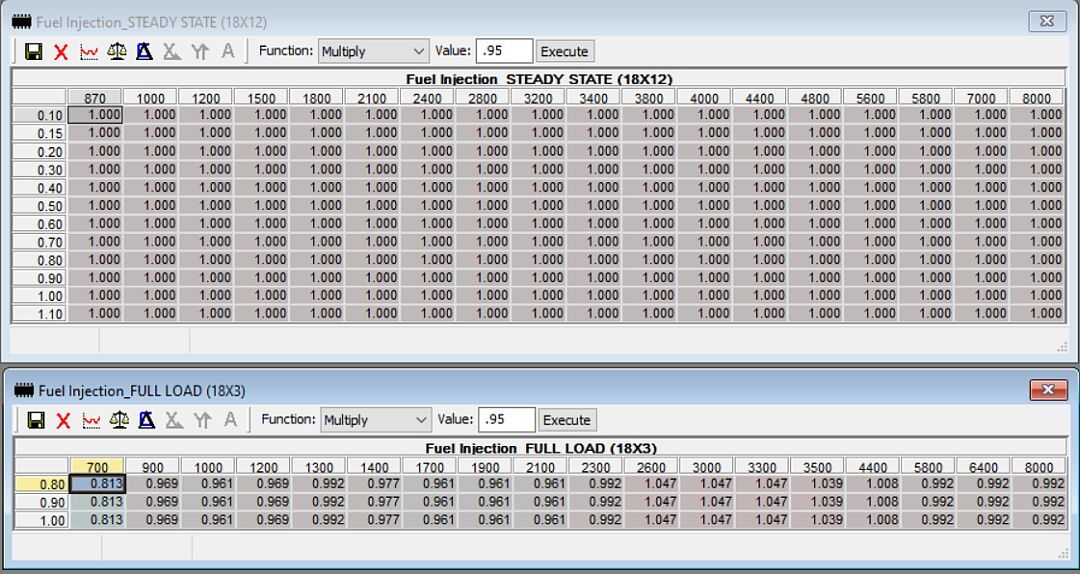The image size is (1080, 574).
Task: Select the 6400 column header in FULL LOAD
Action: pyautogui.click(x=984, y=467)
